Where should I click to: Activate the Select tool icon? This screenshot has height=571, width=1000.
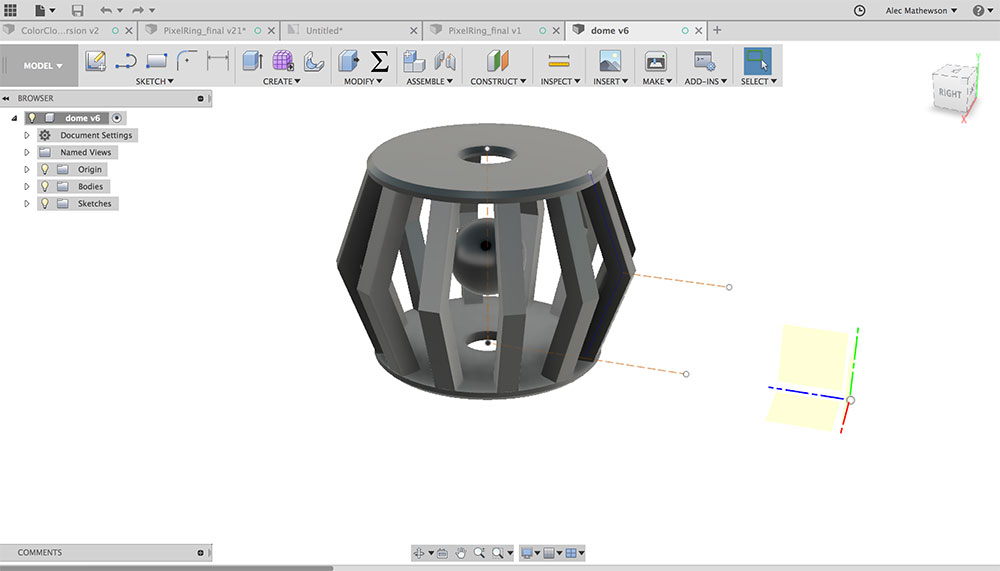758,61
